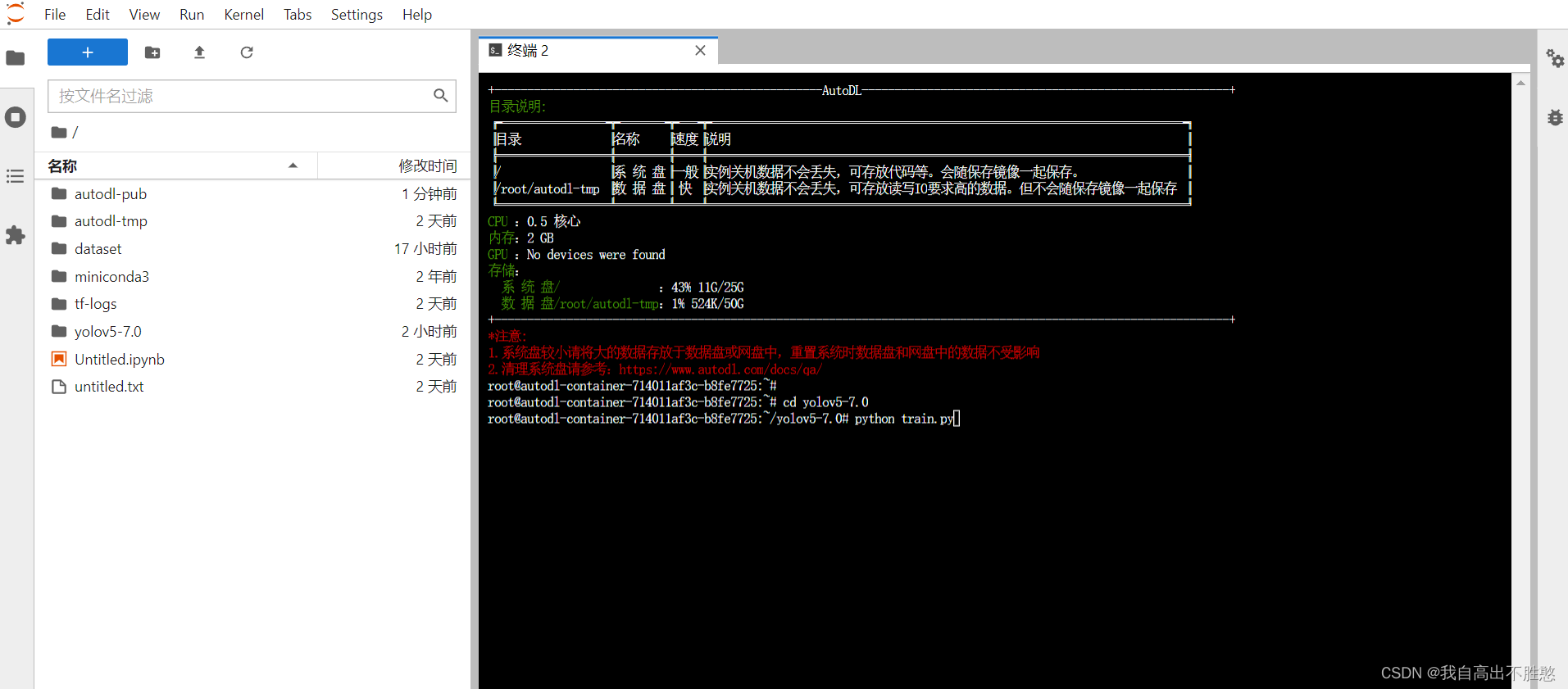Sort files by 修改时间 column
The height and width of the screenshot is (689, 1568).
428,165
